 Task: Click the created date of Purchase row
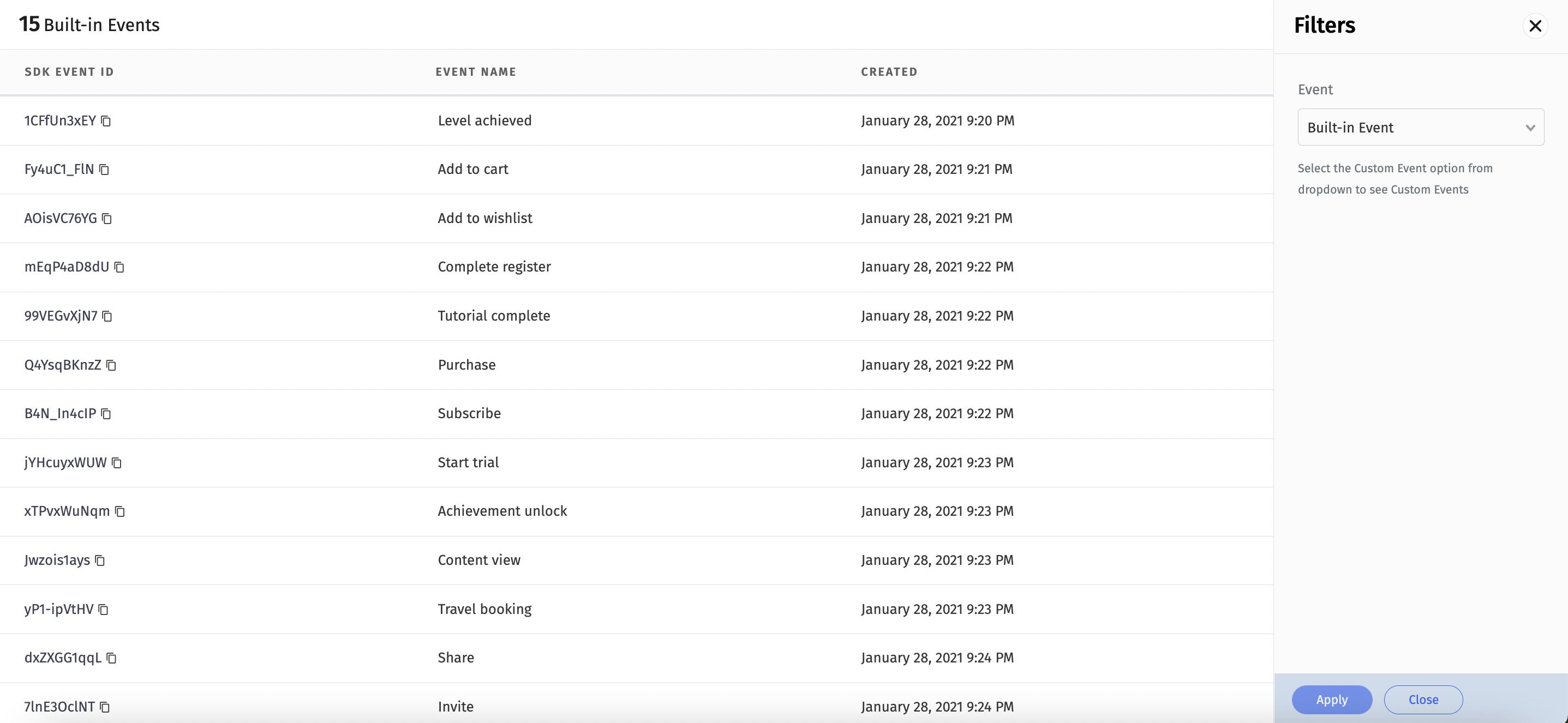pyautogui.click(x=937, y=364)
